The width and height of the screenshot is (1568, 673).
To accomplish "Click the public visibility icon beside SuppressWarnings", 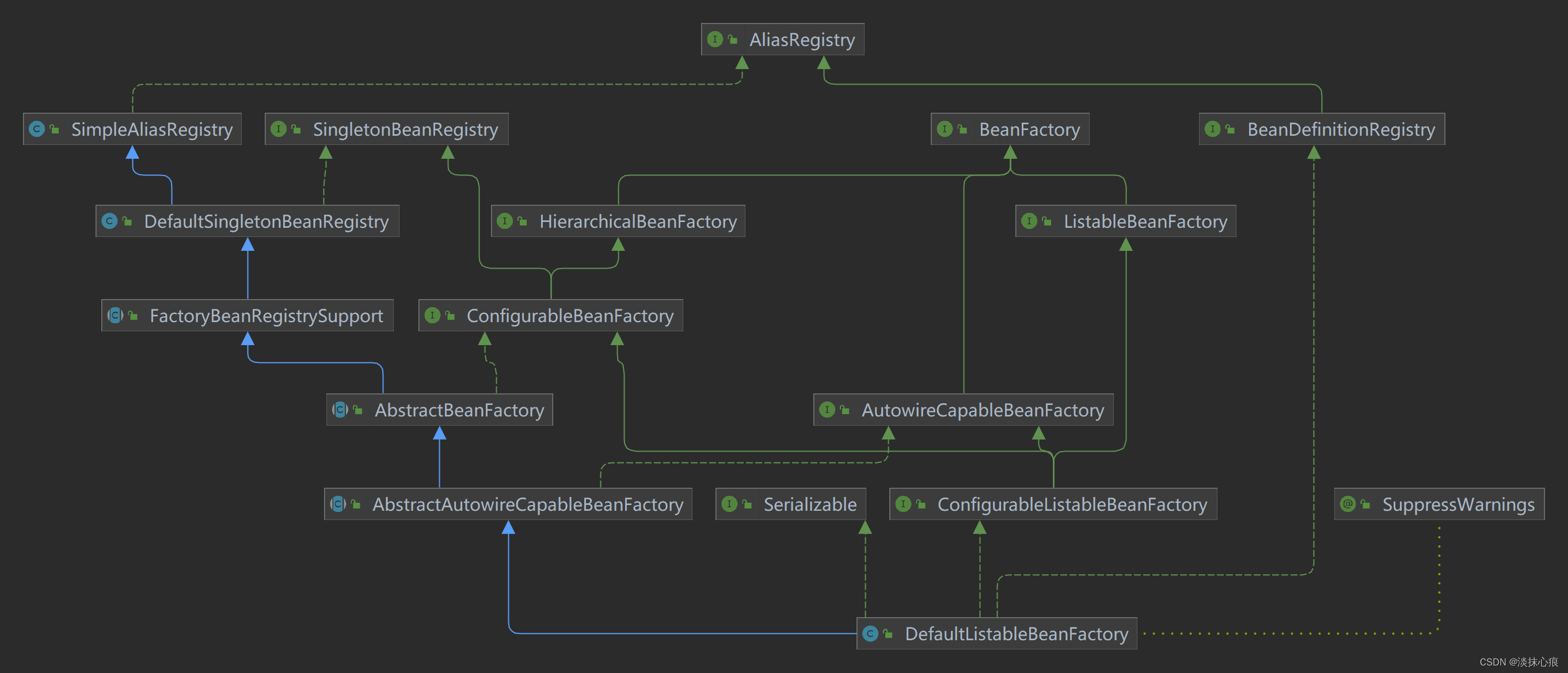I will [1366, 504].
